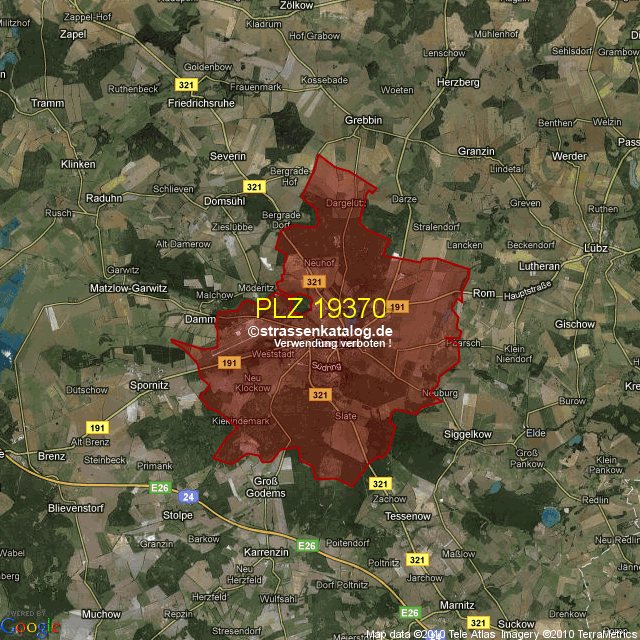Image resolution: width=640 pixels, height=640 pixels.
Task: Click the E26 shield near Karrenzin
Action: click(307, 545)
